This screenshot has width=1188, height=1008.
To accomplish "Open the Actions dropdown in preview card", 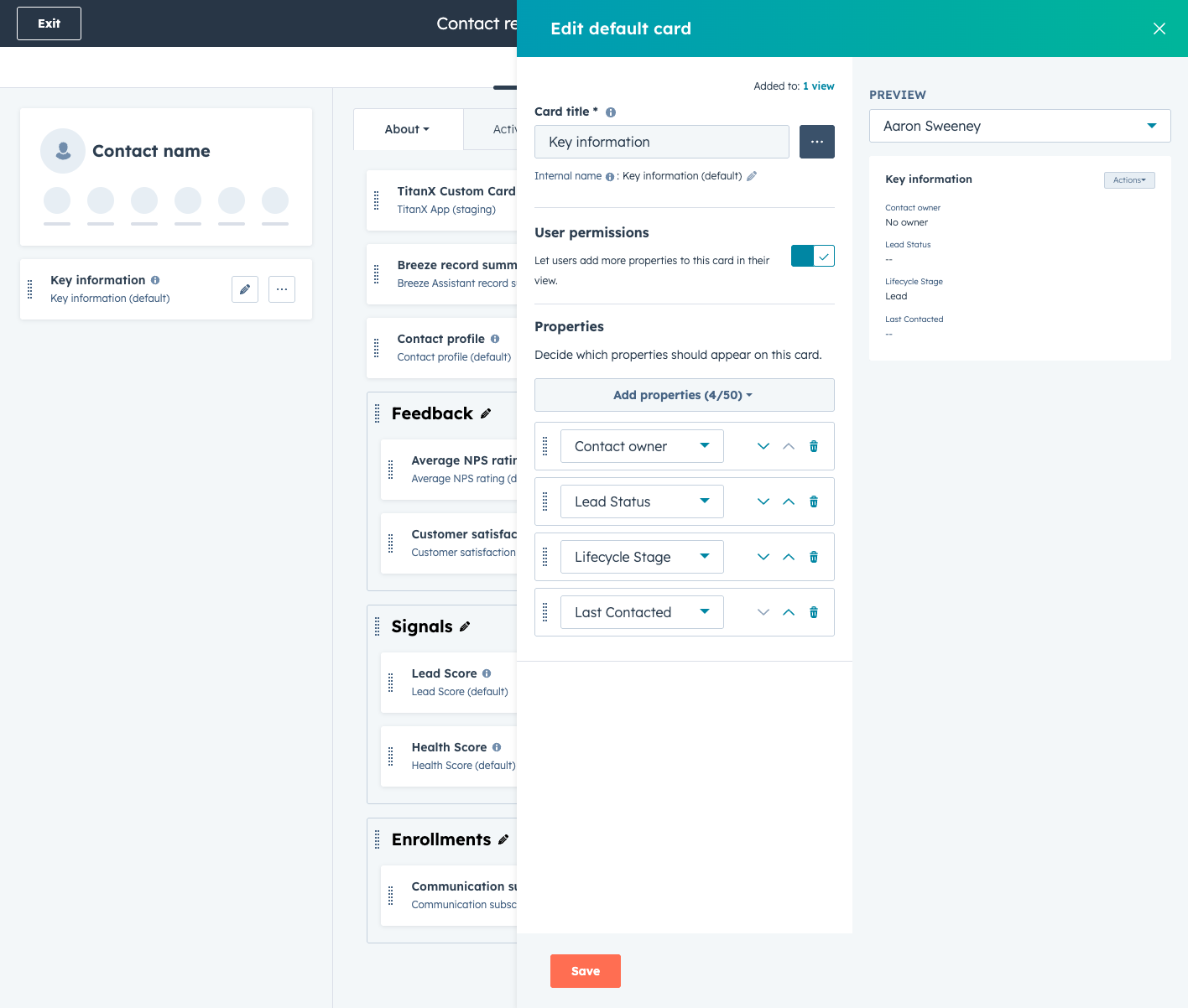I will (x=1129, y=180).
